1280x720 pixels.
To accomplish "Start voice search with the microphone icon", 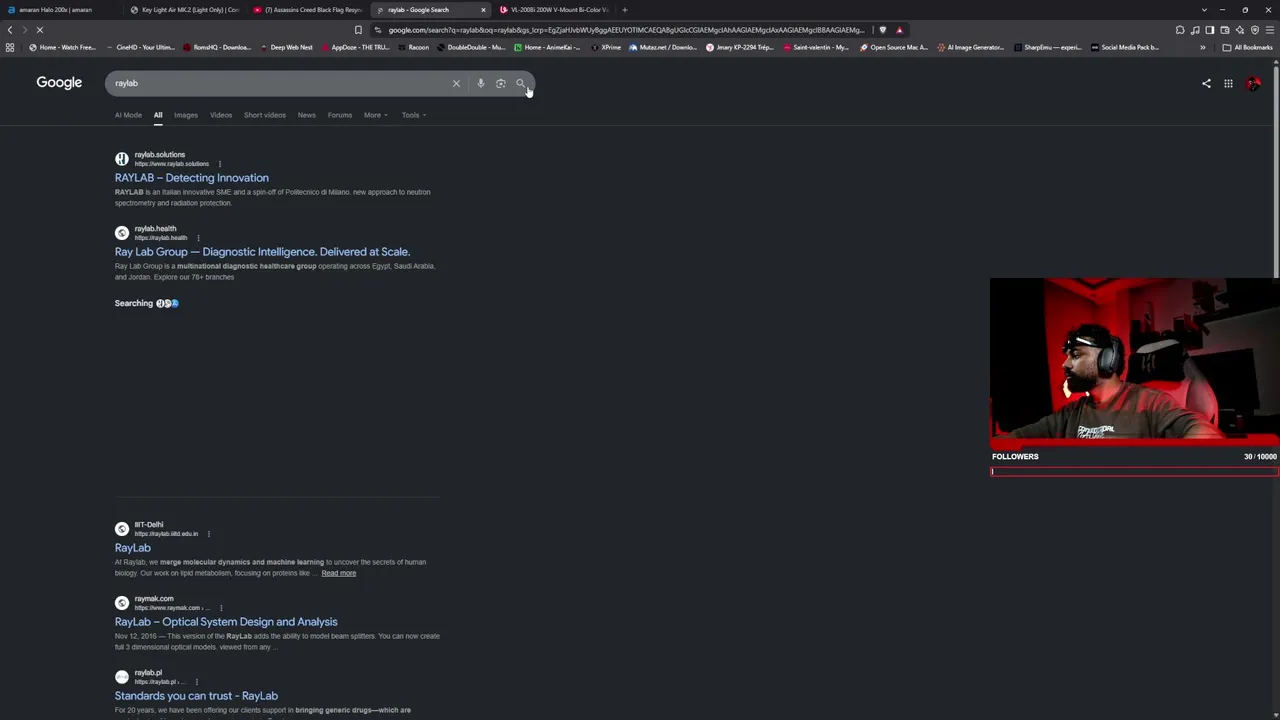I will 480,83.
